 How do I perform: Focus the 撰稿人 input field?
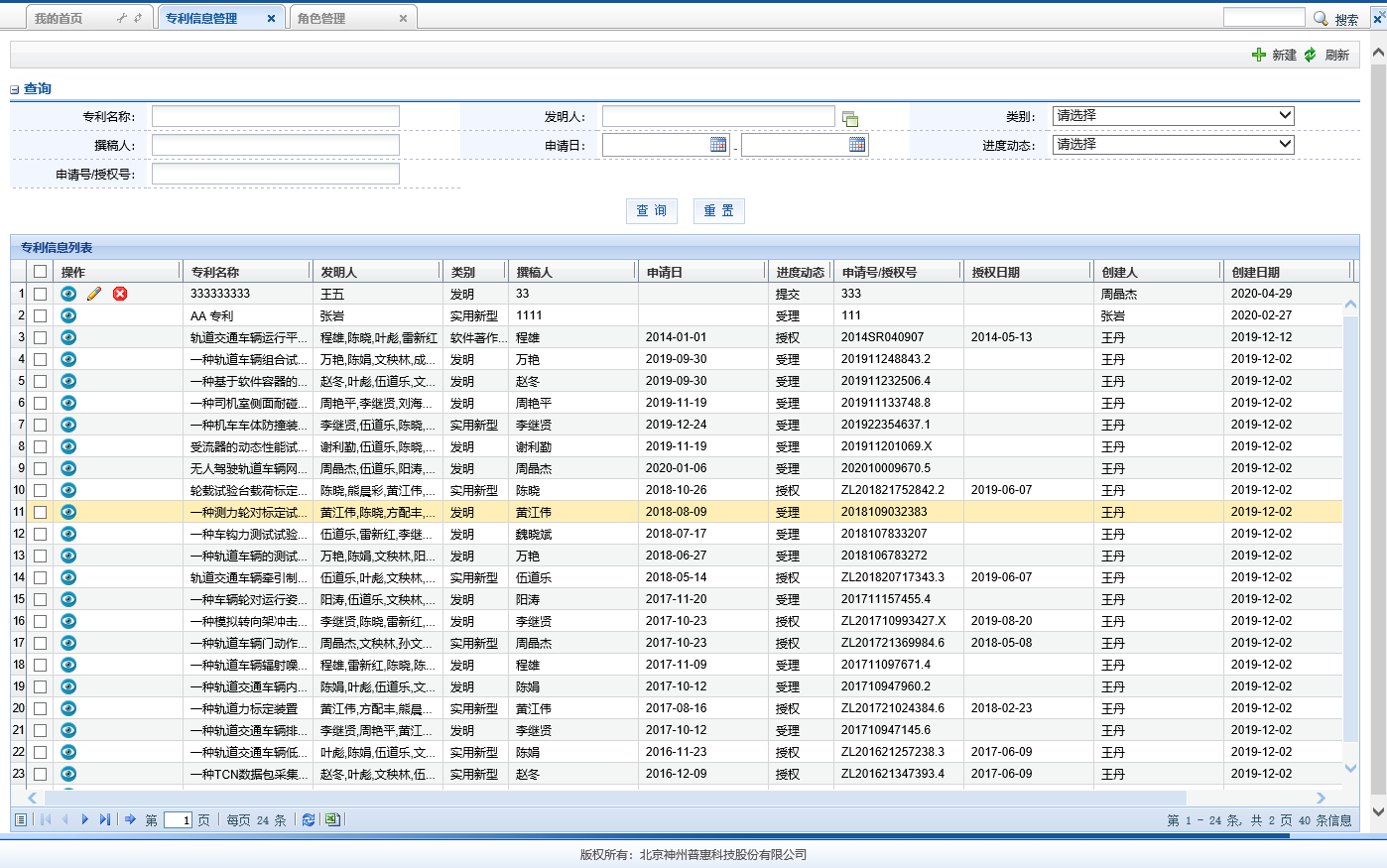(x=276, y=145)
